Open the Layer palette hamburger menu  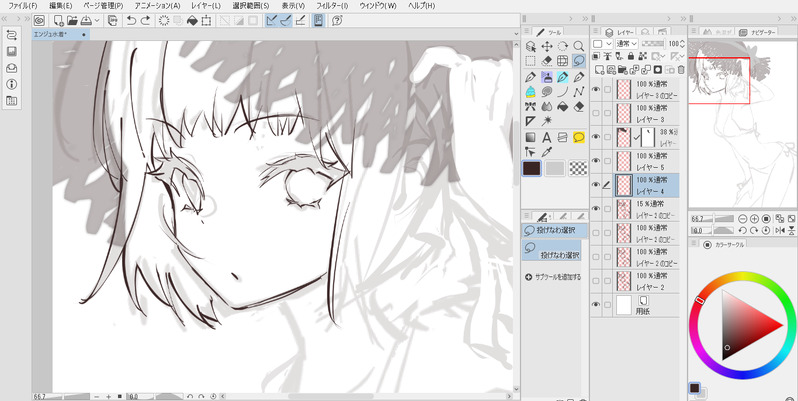[595, 32]
